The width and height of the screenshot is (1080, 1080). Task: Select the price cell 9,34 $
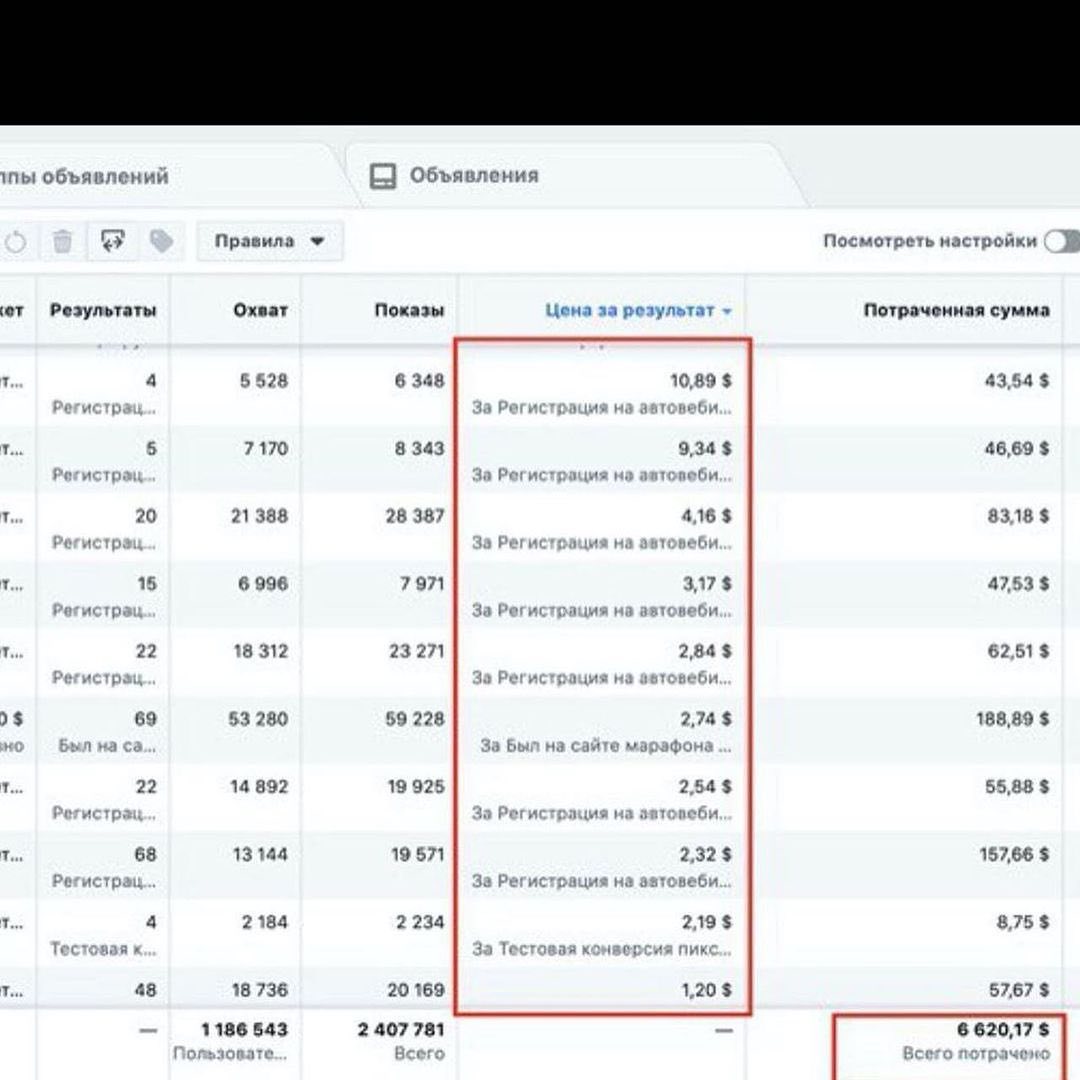pyautogui.click(x=705, y=448)
